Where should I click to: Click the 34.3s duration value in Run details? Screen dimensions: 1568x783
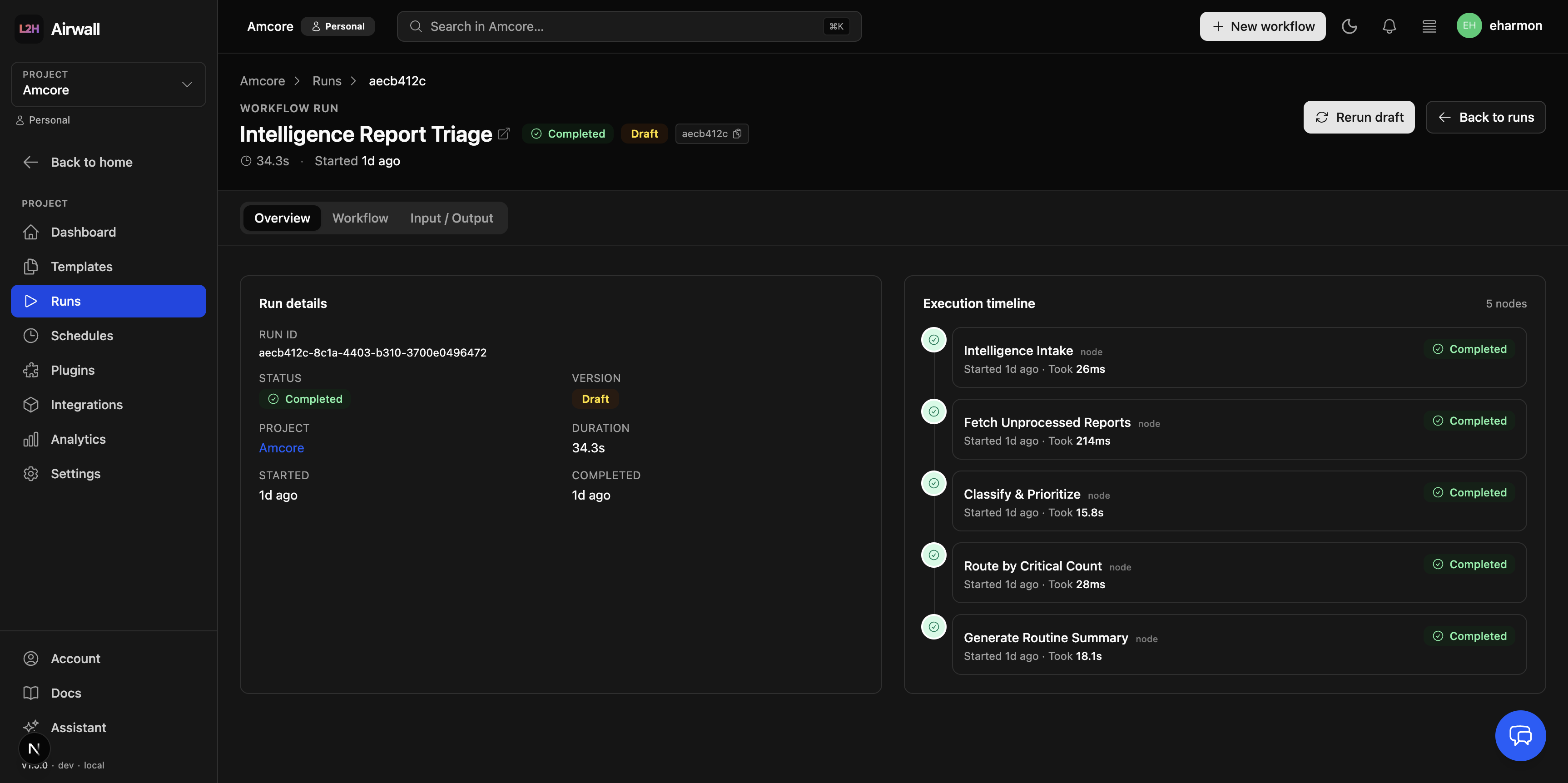[x=588, y=448]
